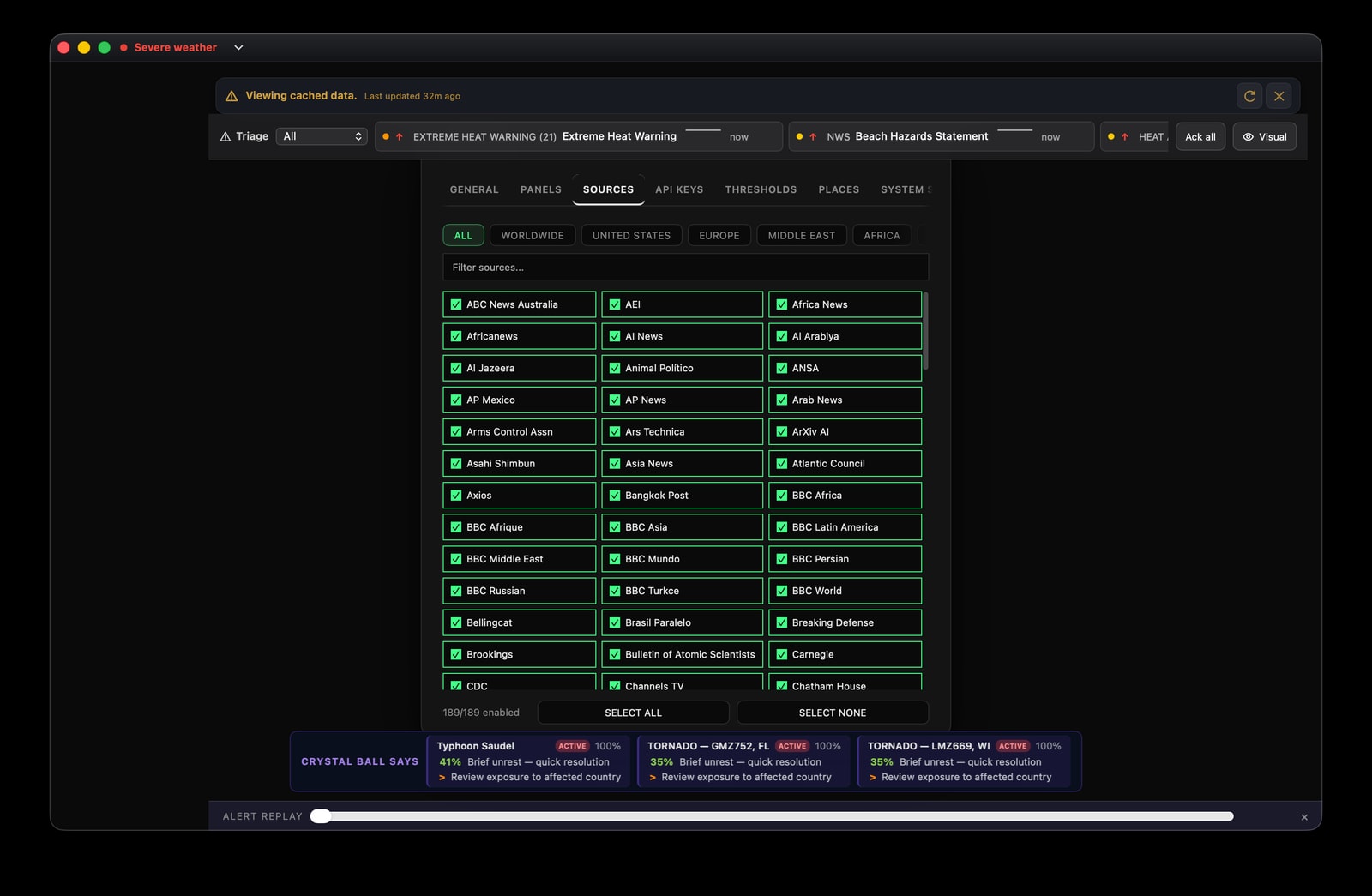Viewport: 1372px width, 896px height.
Task: Open the Tornado GMZ752, FL card
Action: click(743, 761)
